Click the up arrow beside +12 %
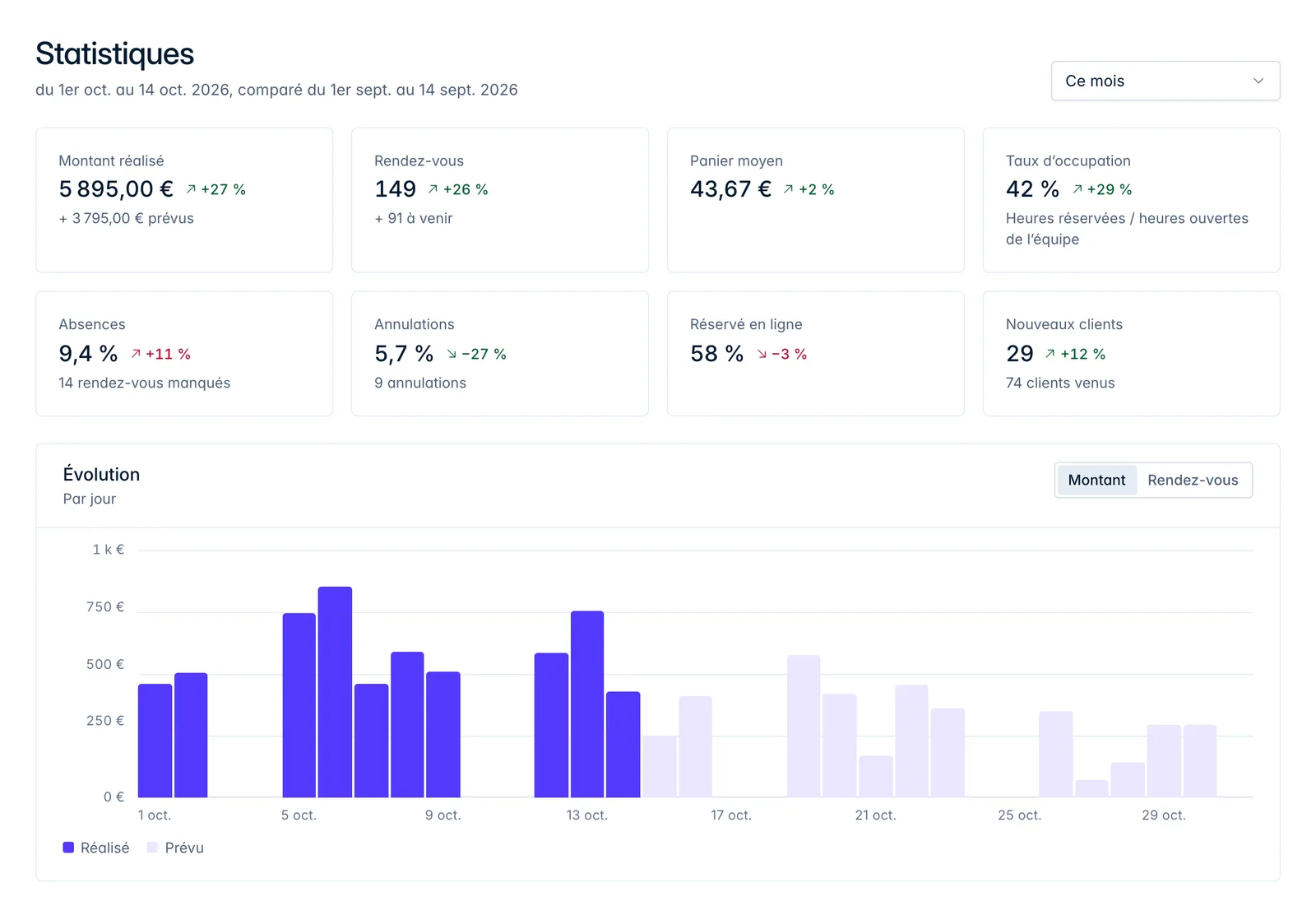 click(x=1050, y=354)
